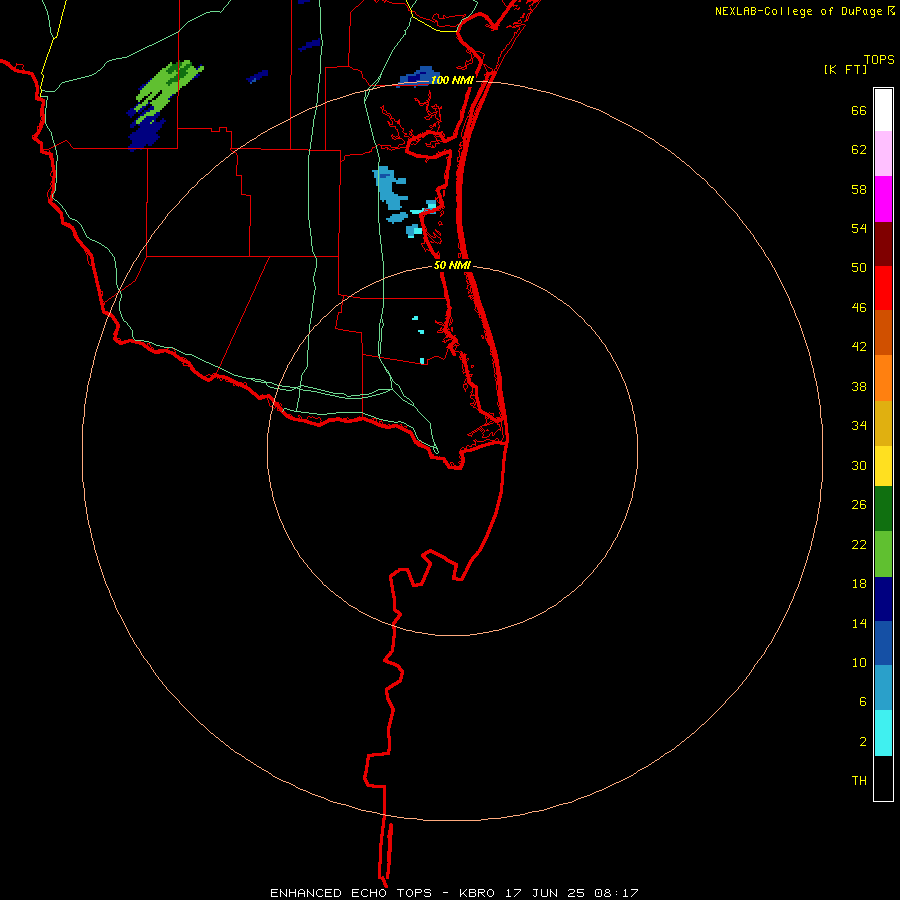The image size is (900, 900).
Task: Select the bright red legend swatch
Action: [883, 288]
